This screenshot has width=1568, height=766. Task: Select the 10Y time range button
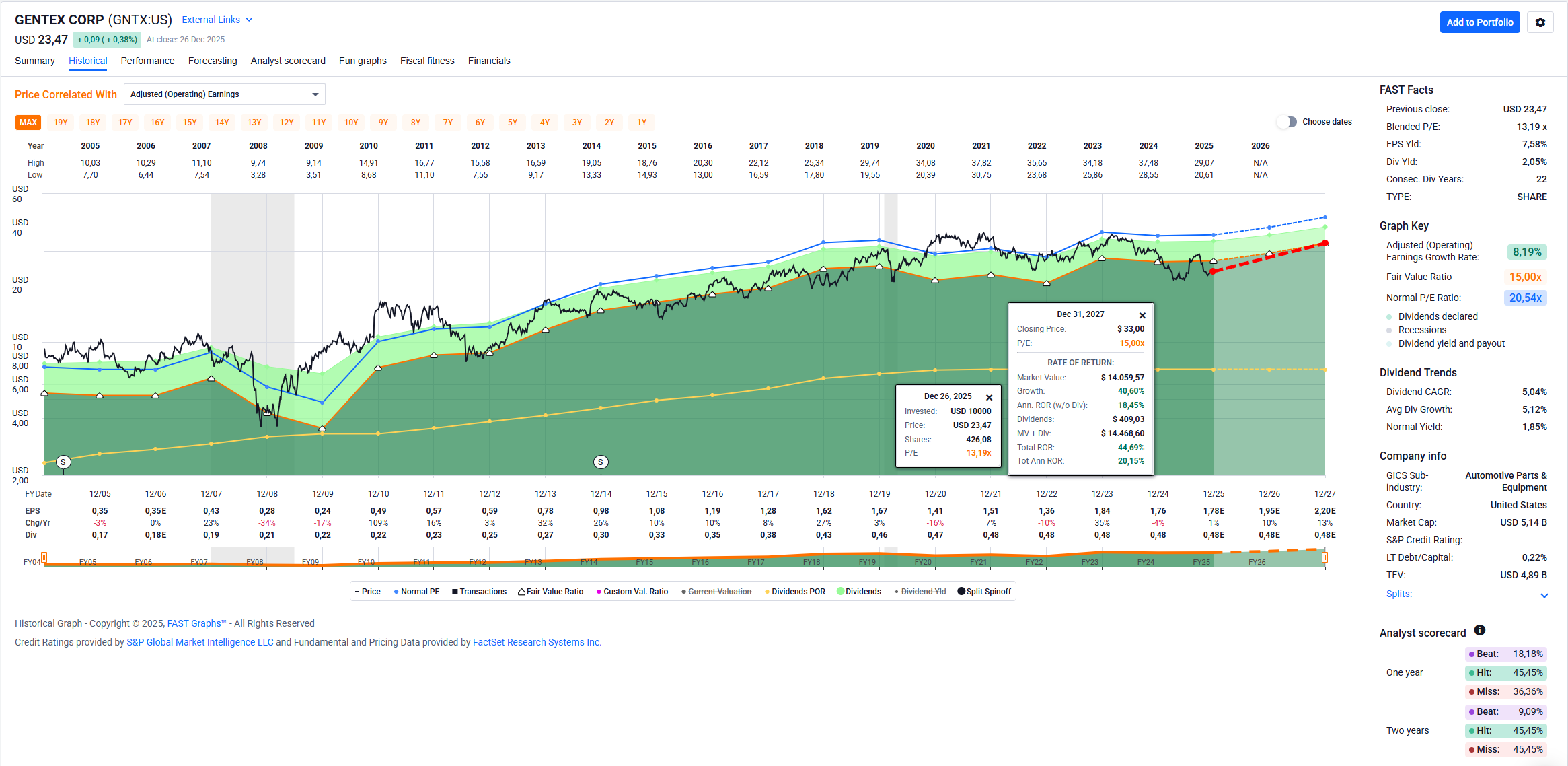pos(351,123)
